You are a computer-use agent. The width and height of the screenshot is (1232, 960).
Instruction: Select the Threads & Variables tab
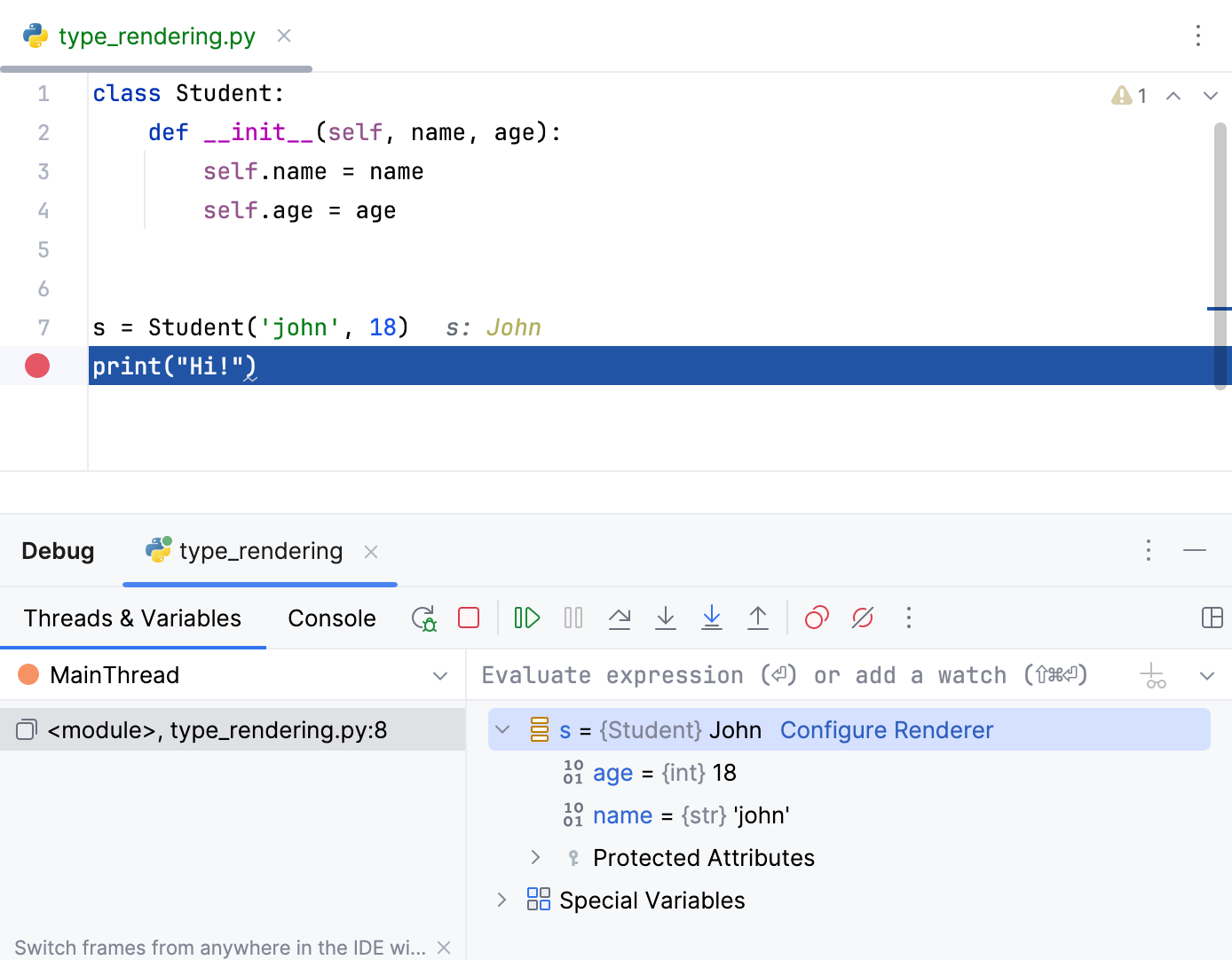click(x=132, y=618)
